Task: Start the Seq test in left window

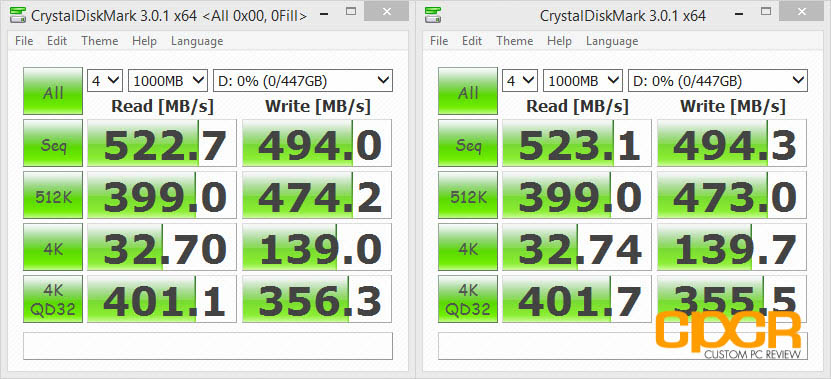Action: point(53,143)
